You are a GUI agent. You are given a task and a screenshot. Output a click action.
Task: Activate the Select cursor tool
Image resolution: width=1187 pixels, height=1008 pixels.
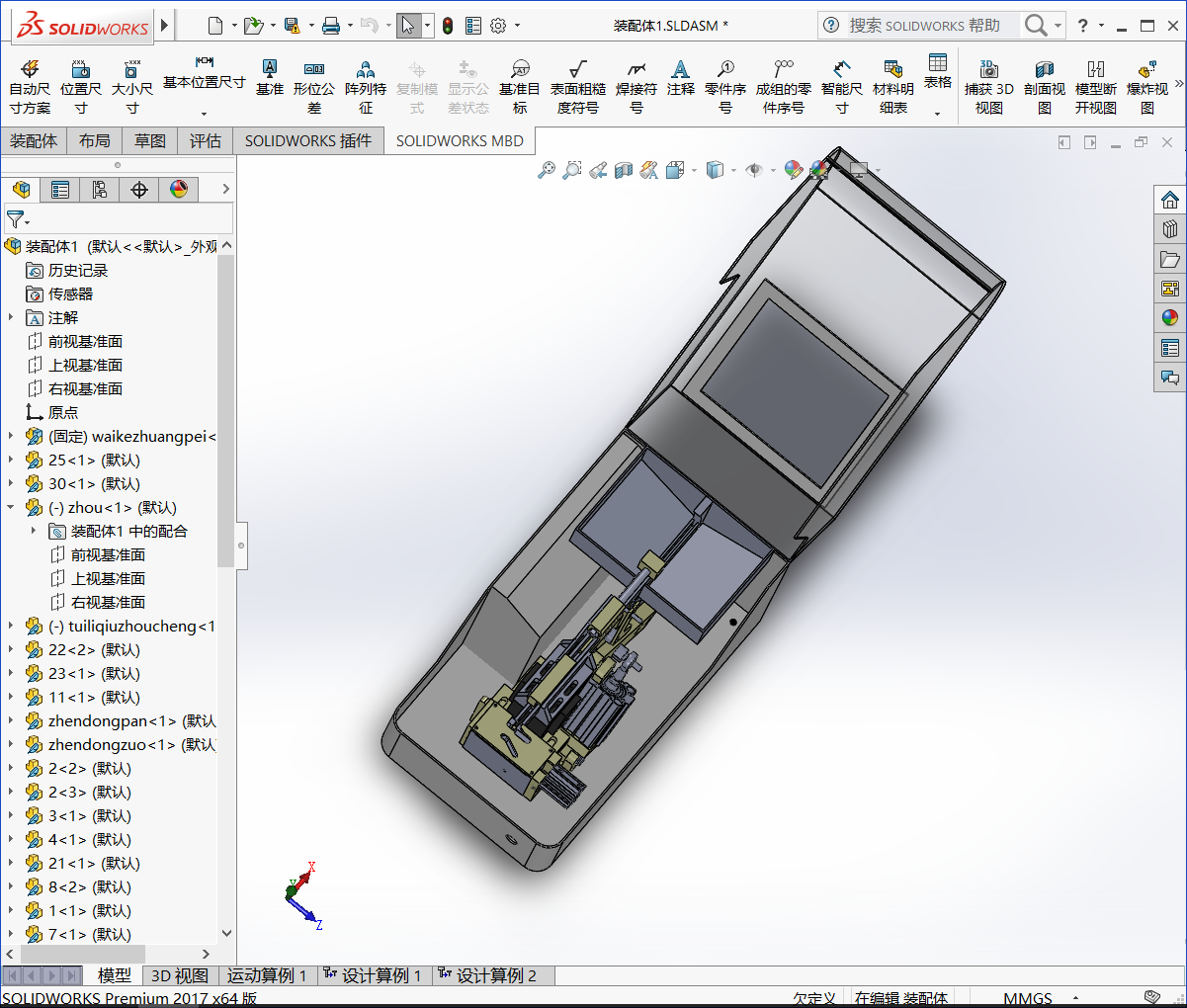(x=408, y=26)
